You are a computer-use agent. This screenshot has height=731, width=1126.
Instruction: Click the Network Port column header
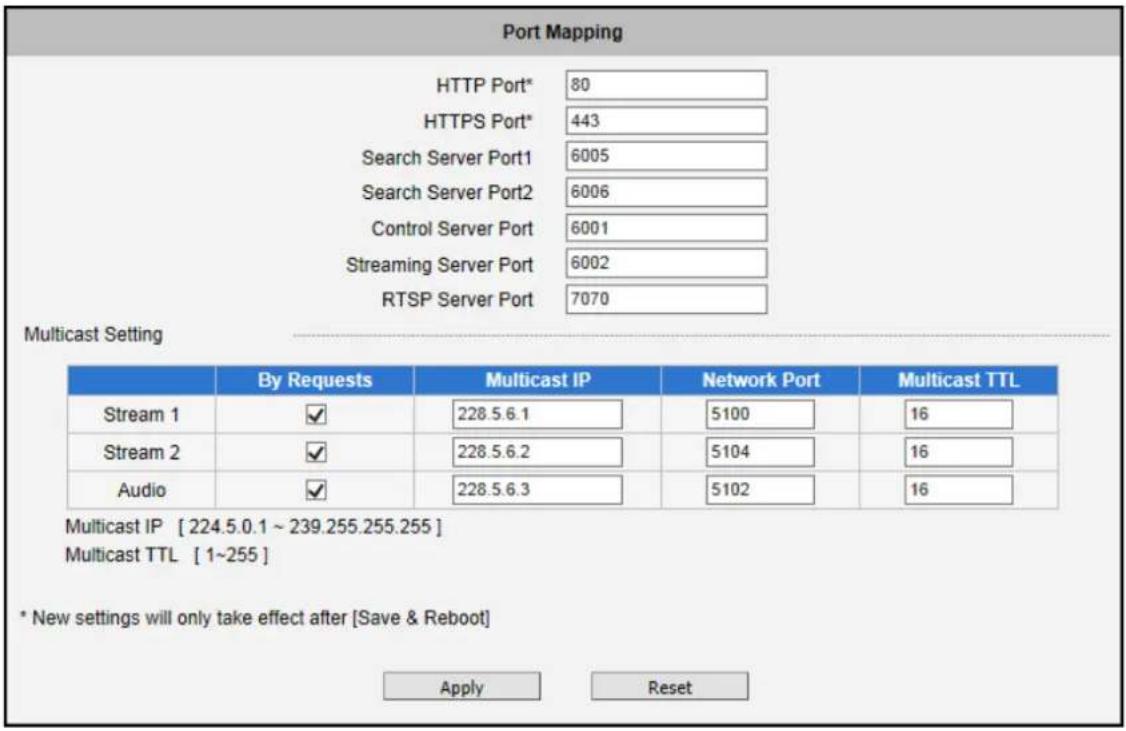coord(760,381)
